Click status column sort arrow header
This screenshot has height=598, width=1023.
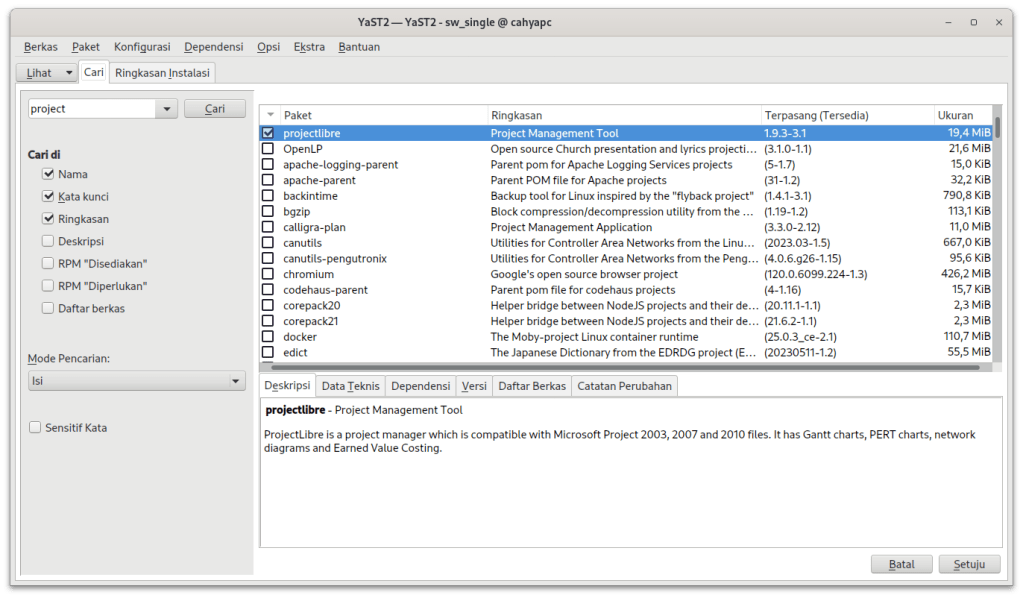[x=269, y=115]
